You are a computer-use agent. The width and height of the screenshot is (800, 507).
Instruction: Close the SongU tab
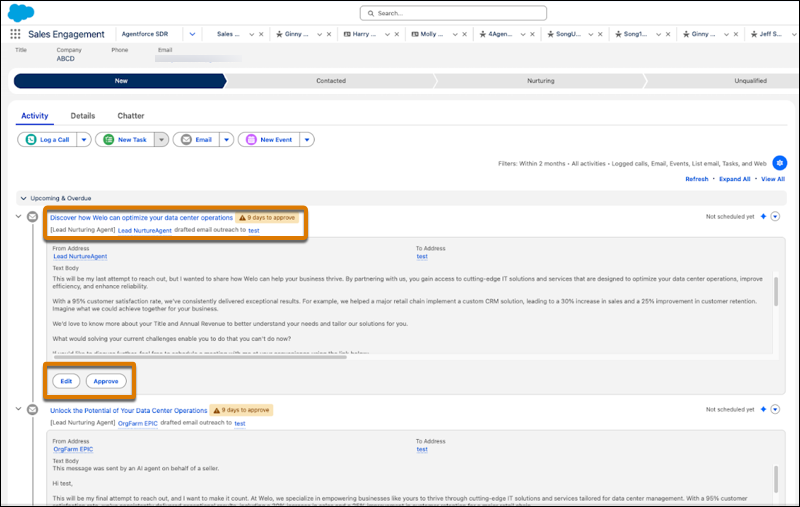[x=601, y=34]
